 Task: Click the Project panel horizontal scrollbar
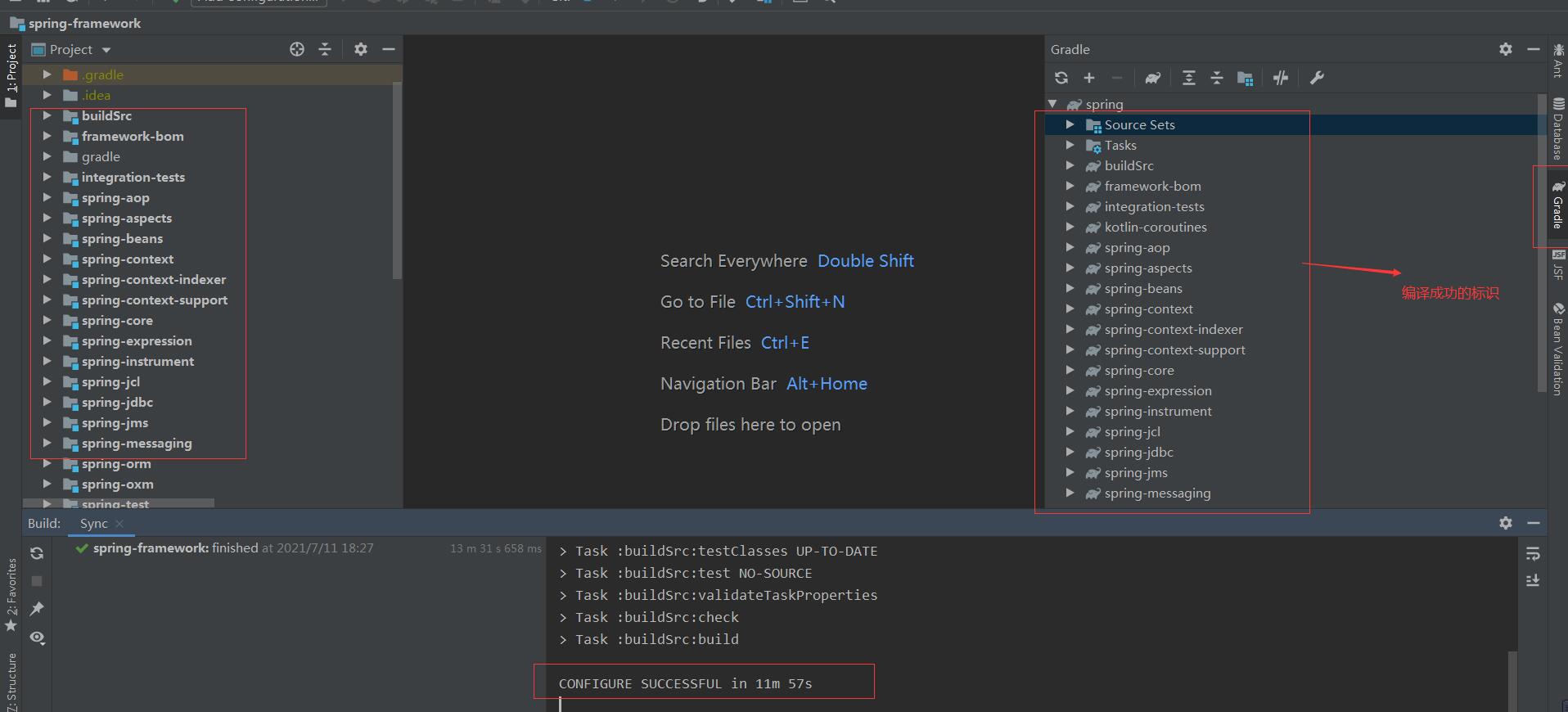[119, 503]
